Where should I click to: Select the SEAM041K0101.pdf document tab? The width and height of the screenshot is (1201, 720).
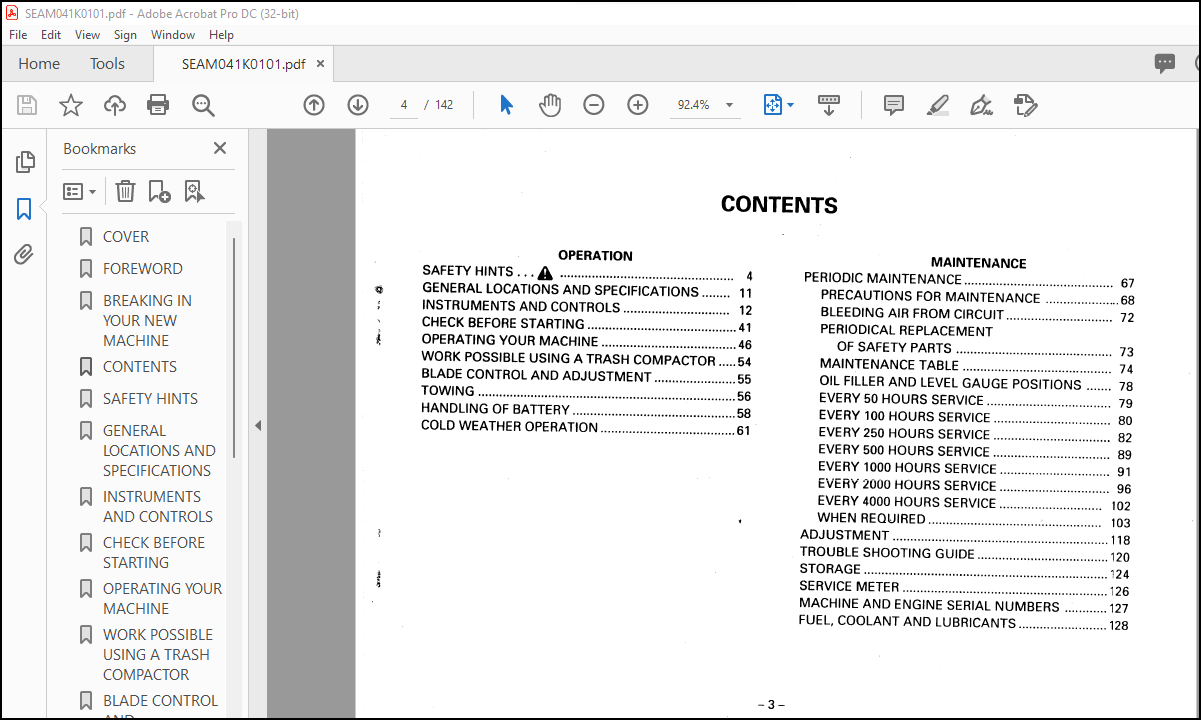(243, 64)
